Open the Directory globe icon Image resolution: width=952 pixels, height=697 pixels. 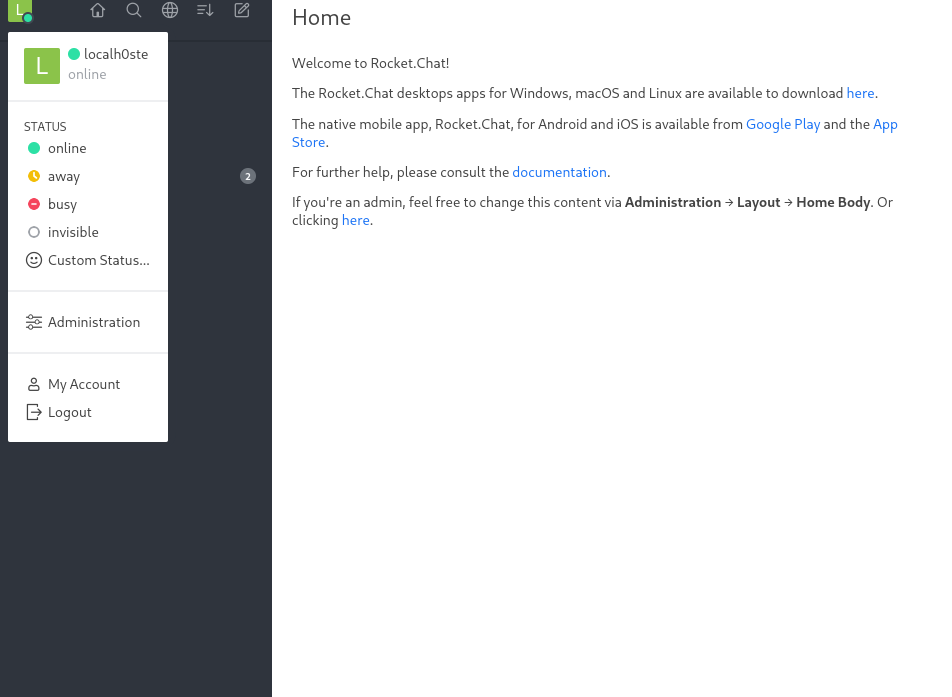coord(169,10)
